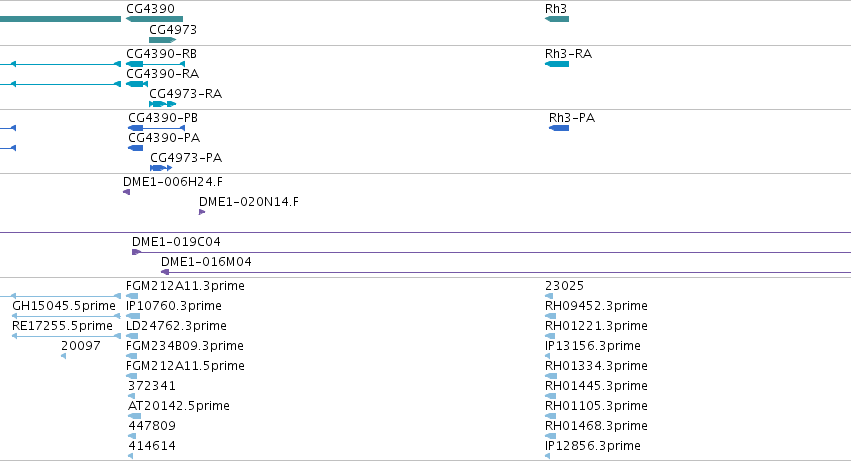Click the 23025 feature label
This screenshot has width=851, height=461.
coord(564,286)
